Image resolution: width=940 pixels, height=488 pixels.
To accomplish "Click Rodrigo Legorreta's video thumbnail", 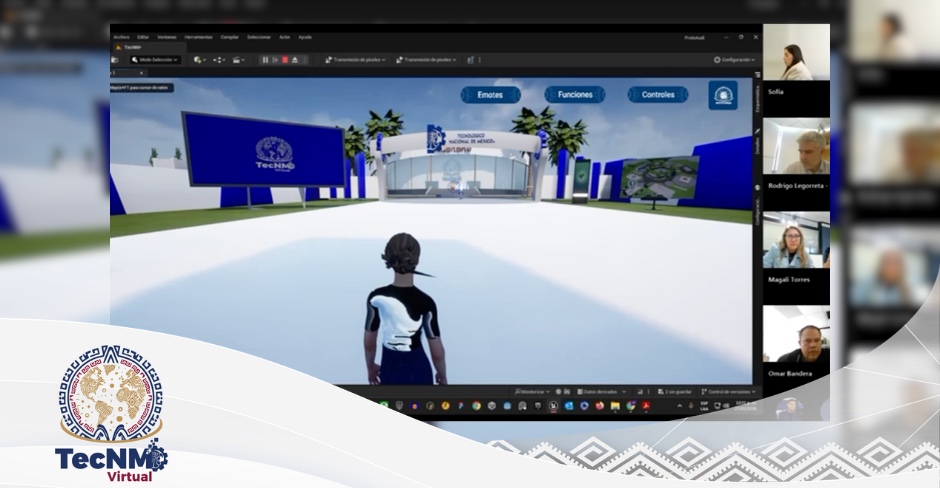I will click(796, 146).
